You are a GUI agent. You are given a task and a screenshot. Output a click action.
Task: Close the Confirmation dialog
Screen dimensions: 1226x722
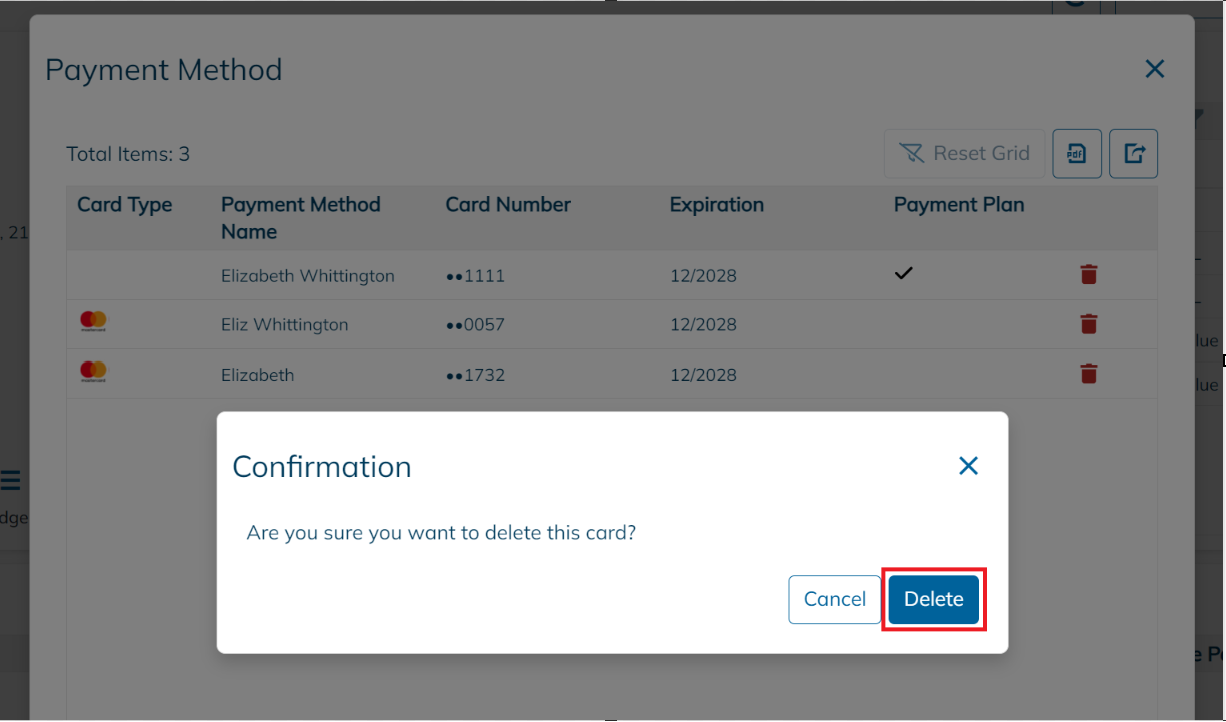click(x=967, y=466)
